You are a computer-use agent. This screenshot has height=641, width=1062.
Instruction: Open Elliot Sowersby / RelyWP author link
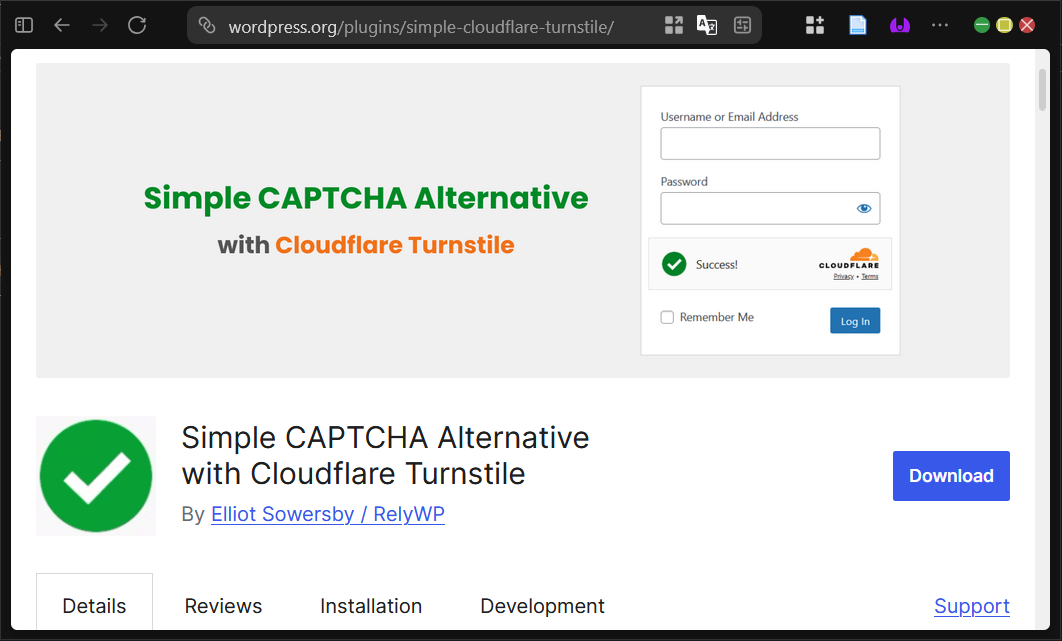tap(328, 514)
